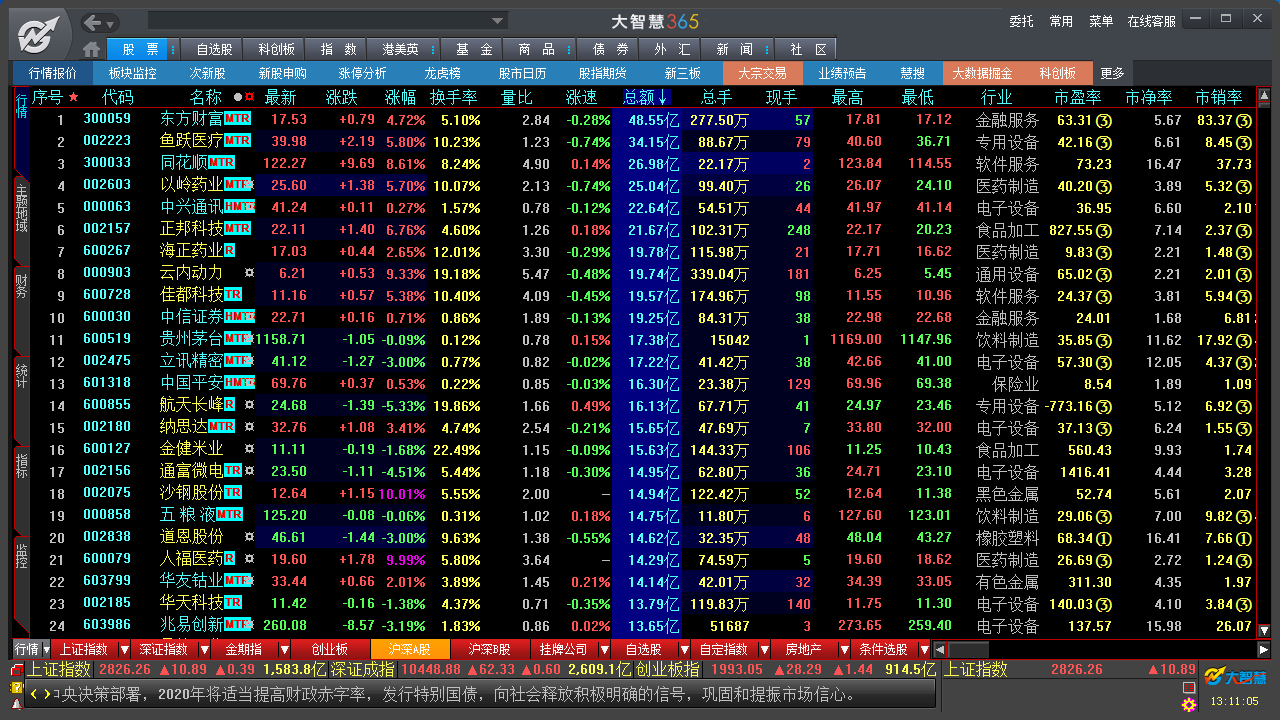Toggle the red star beside 序号 header

click(72, 96)
